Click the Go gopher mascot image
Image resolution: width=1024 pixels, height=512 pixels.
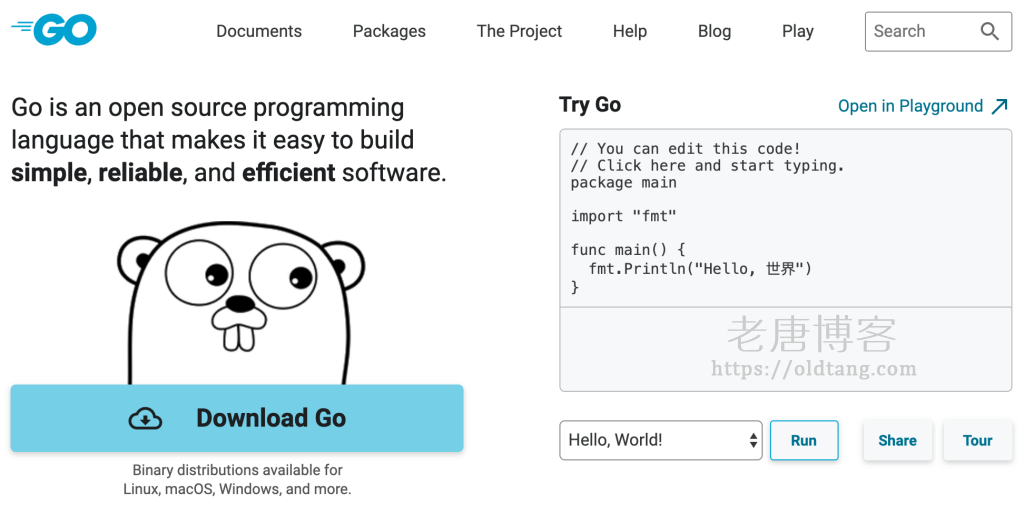tap(241, 302)
